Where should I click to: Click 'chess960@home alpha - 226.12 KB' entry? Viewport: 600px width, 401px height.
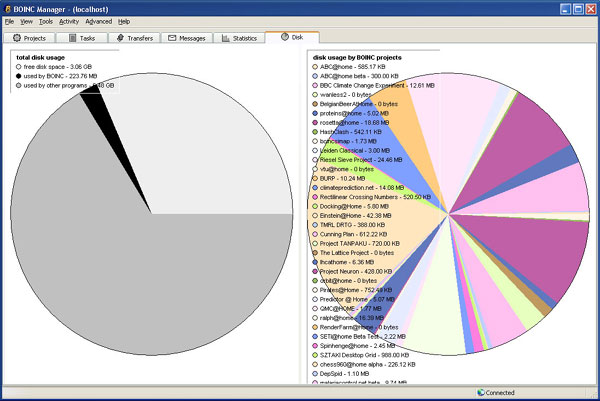pos(367,365)
